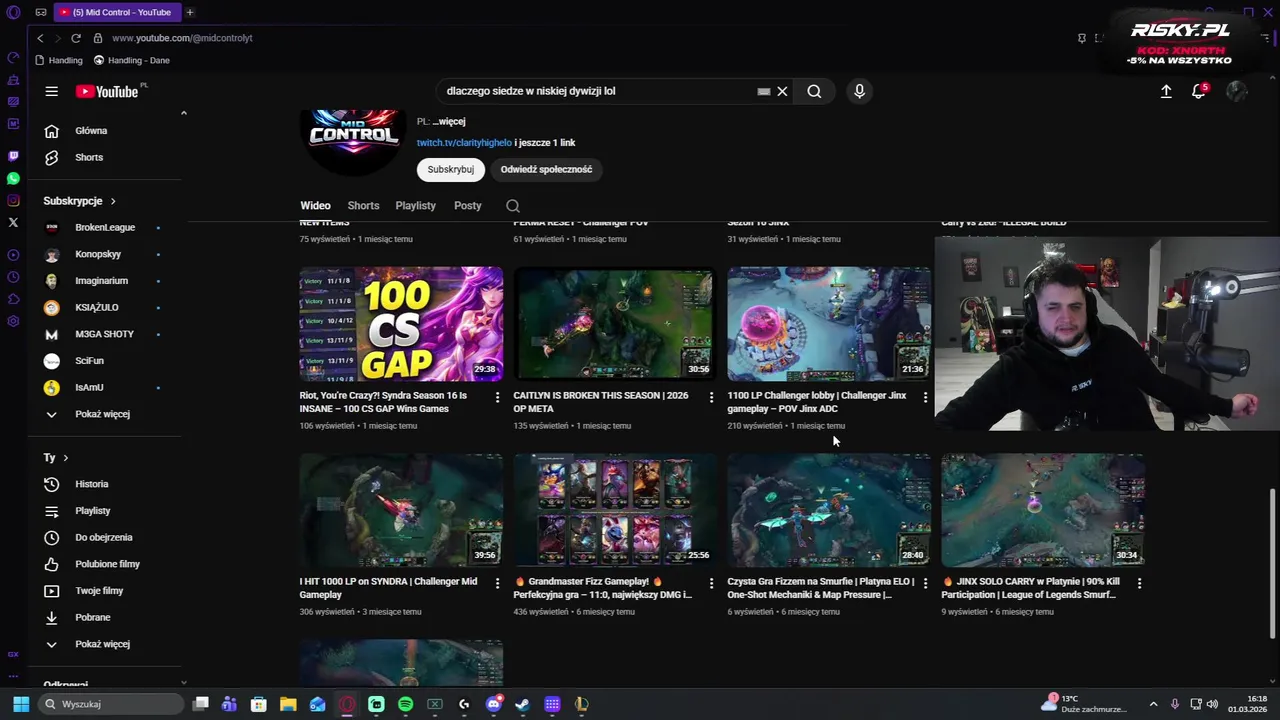
Task: Switch to the Wideo tab
Action: (x=315, y=206)
